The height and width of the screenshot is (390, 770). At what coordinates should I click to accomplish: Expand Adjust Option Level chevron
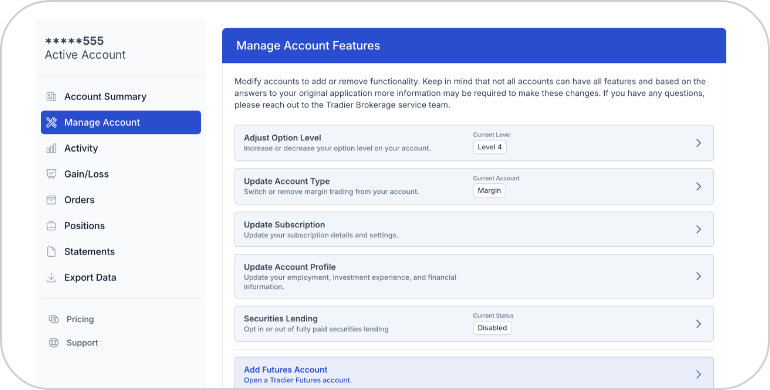[x=698, y=143]
